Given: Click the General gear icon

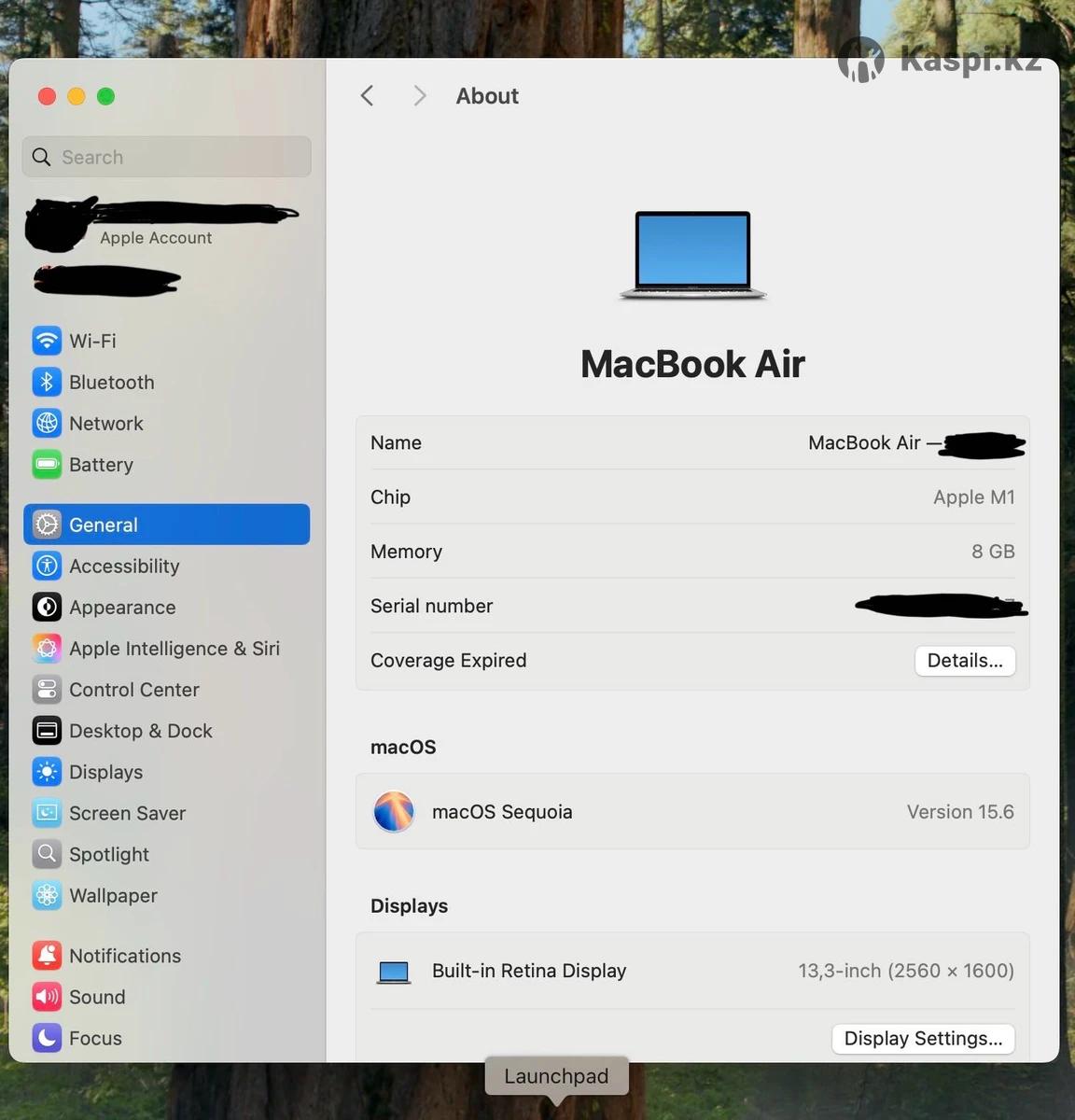Looking at the screenshot, I should pos(47,525).
